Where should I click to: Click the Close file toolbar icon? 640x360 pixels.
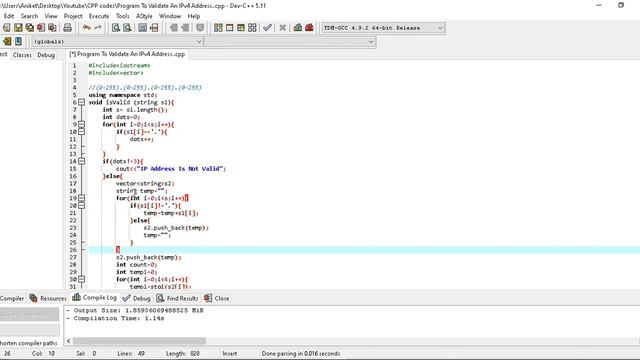pos(41,27)
